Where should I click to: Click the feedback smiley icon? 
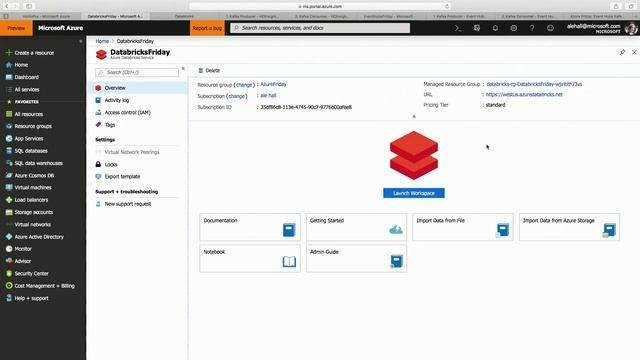[x=550, y=28]
